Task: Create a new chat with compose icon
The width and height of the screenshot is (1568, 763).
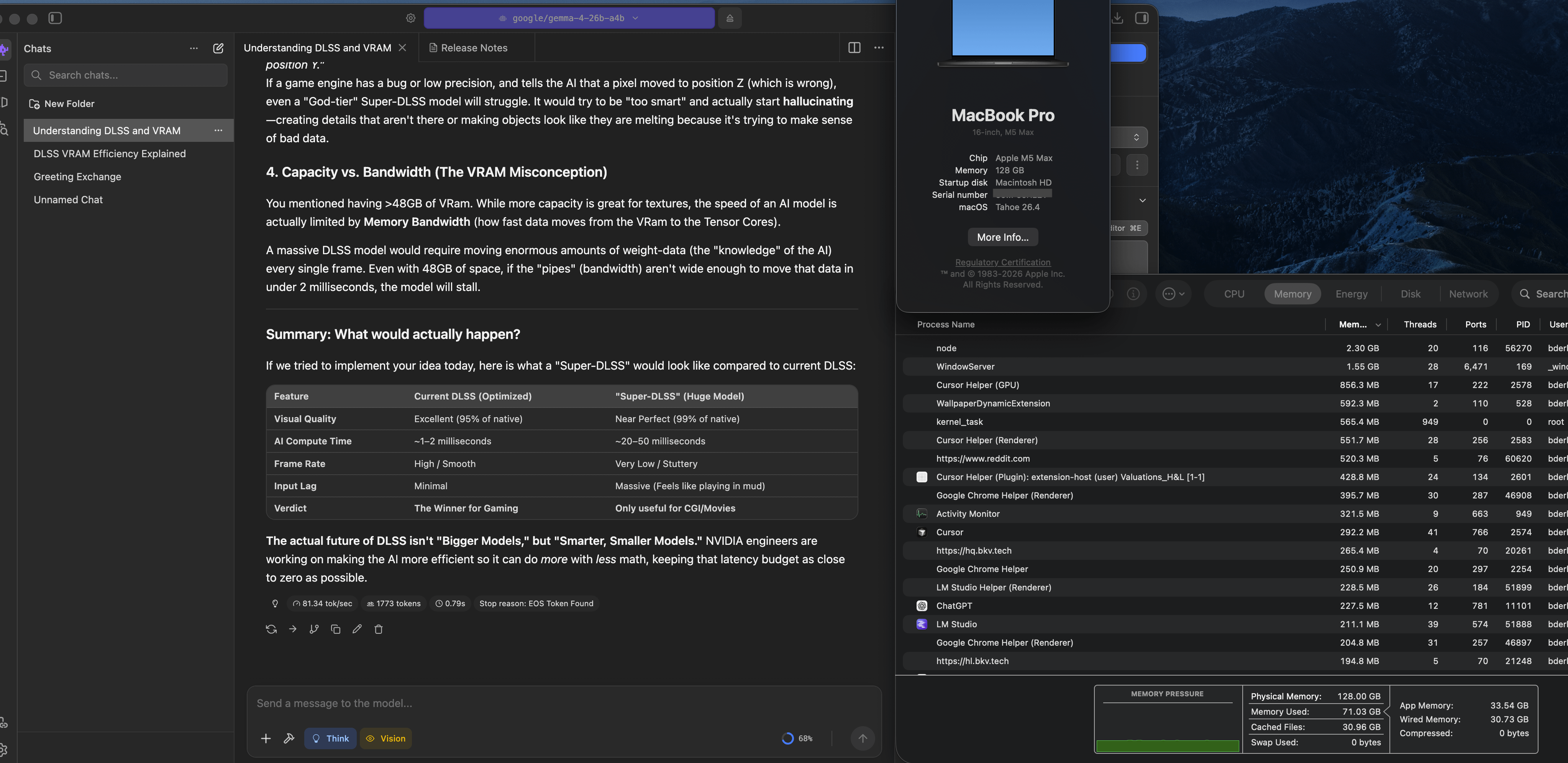Action: 218,48
